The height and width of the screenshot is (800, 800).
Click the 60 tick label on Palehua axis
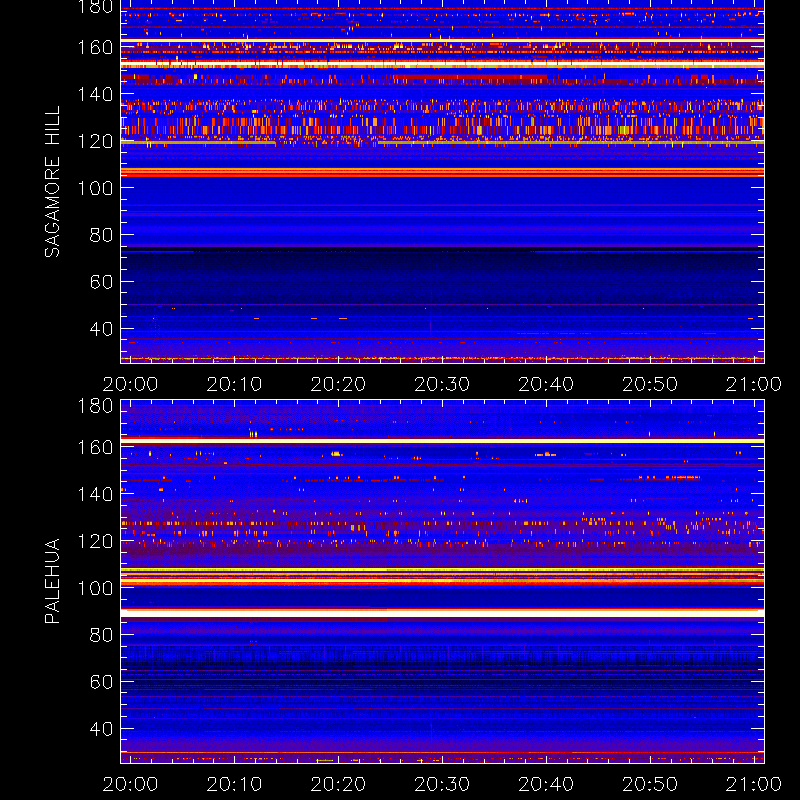pyautogui.click(x=101, y=682)
